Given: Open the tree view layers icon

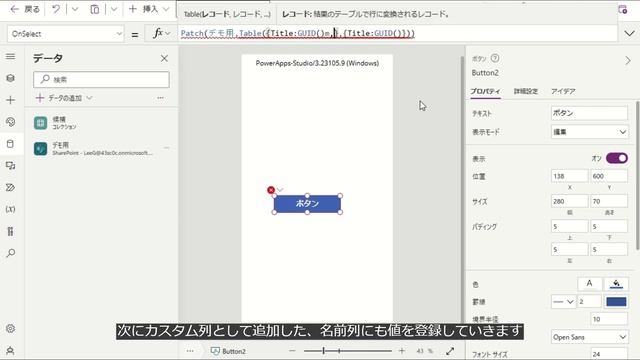Looking at the screenshot, I should click(11, 78).
